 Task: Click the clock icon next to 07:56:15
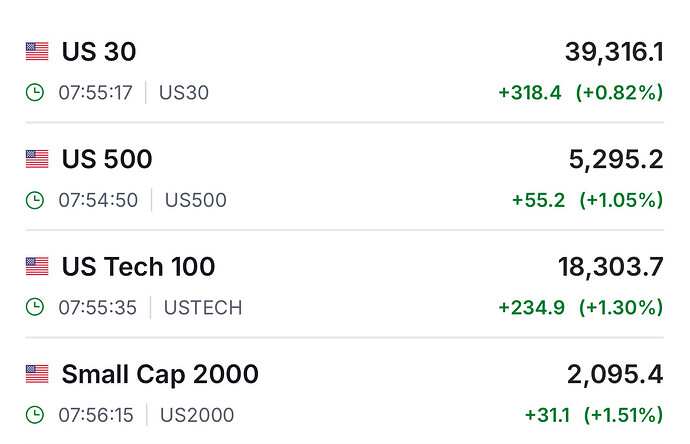click(35, 415)
